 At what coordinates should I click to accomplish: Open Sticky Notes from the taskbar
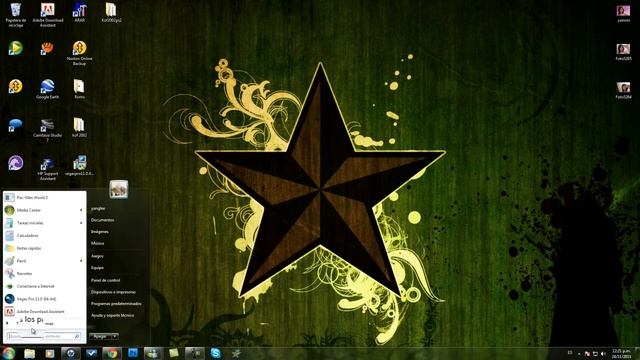(x=174, y=353)
